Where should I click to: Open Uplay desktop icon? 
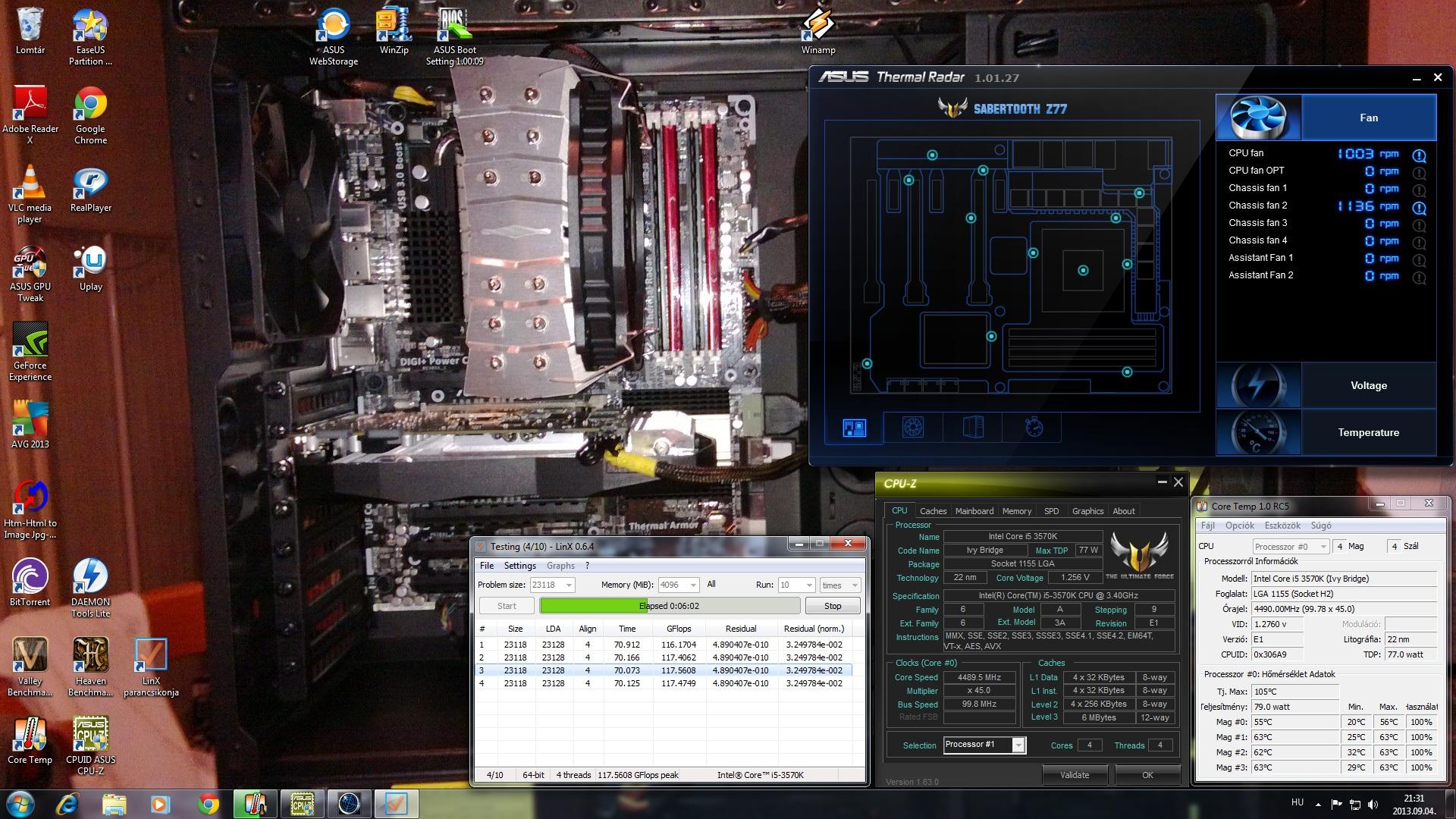coord(90,268)
